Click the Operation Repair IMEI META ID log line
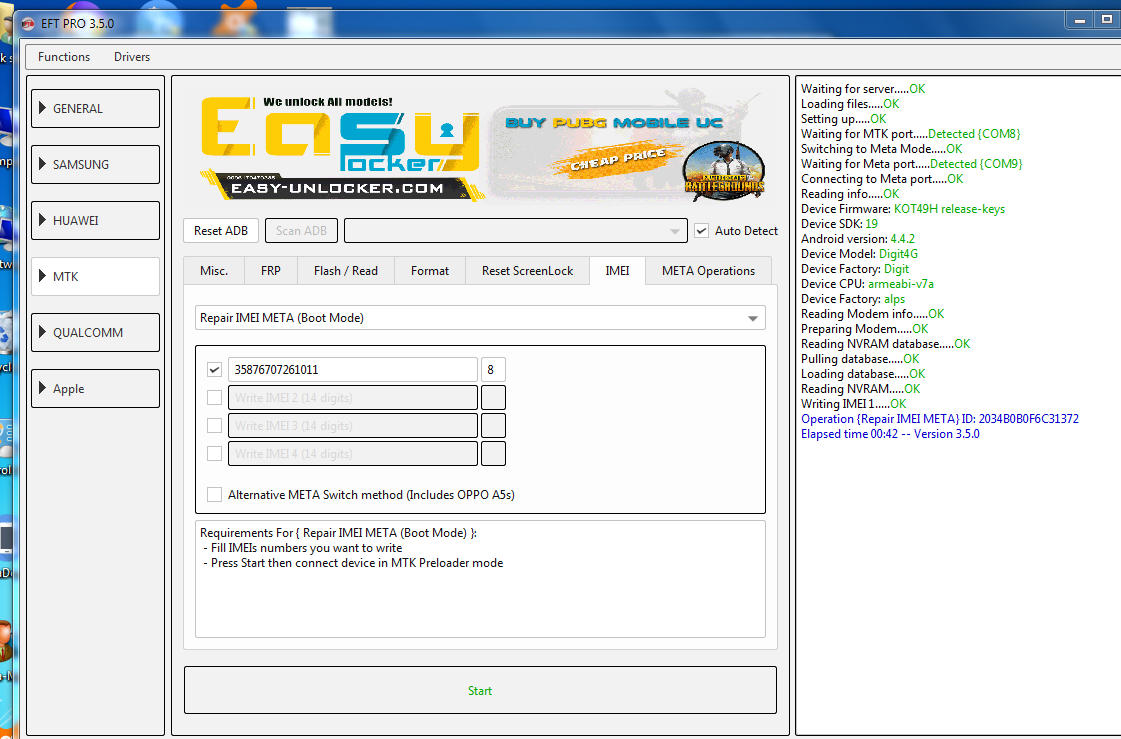The width and height of the screenshot is (1121, 739). coord(939,419)
